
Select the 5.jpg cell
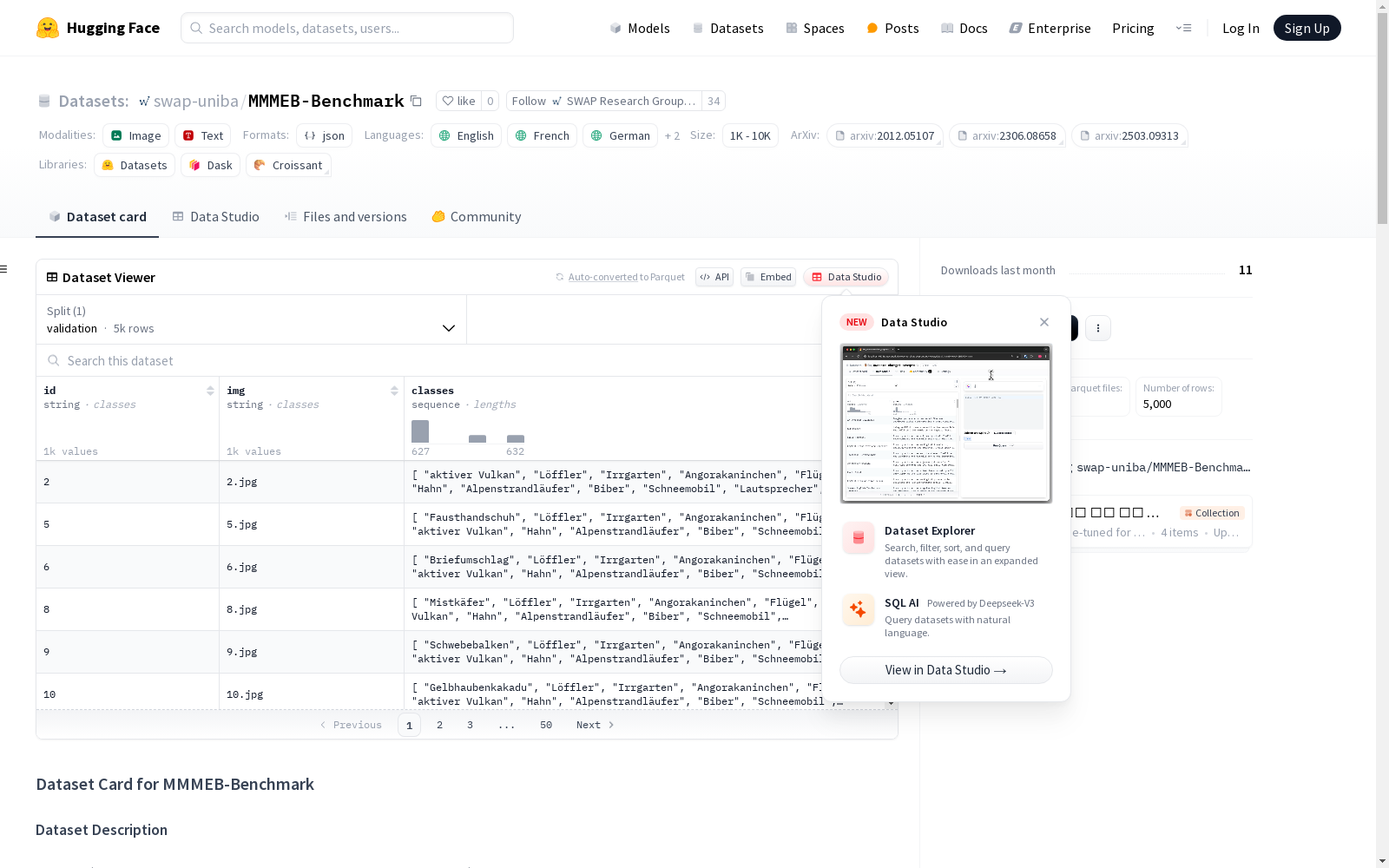coord(312,524)
